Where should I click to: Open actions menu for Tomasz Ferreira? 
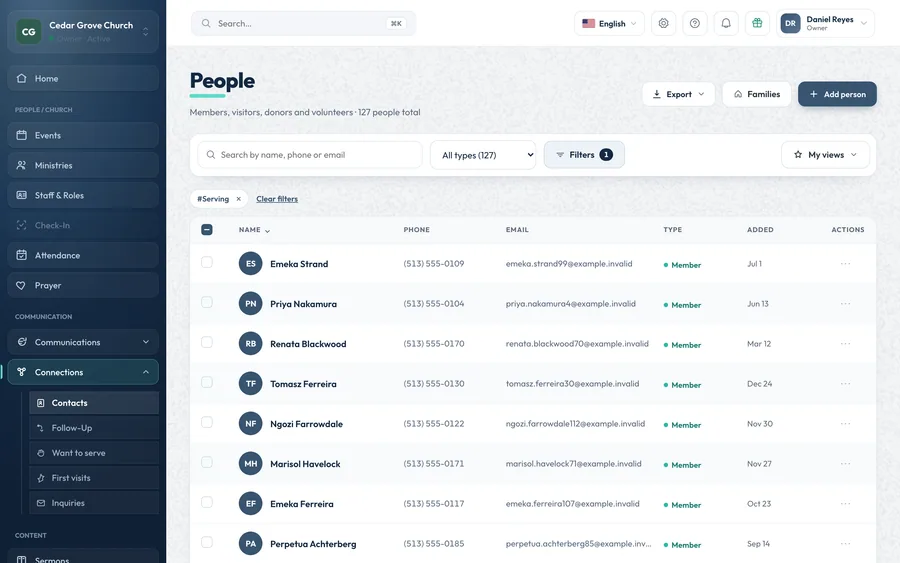tap(845, 383)
